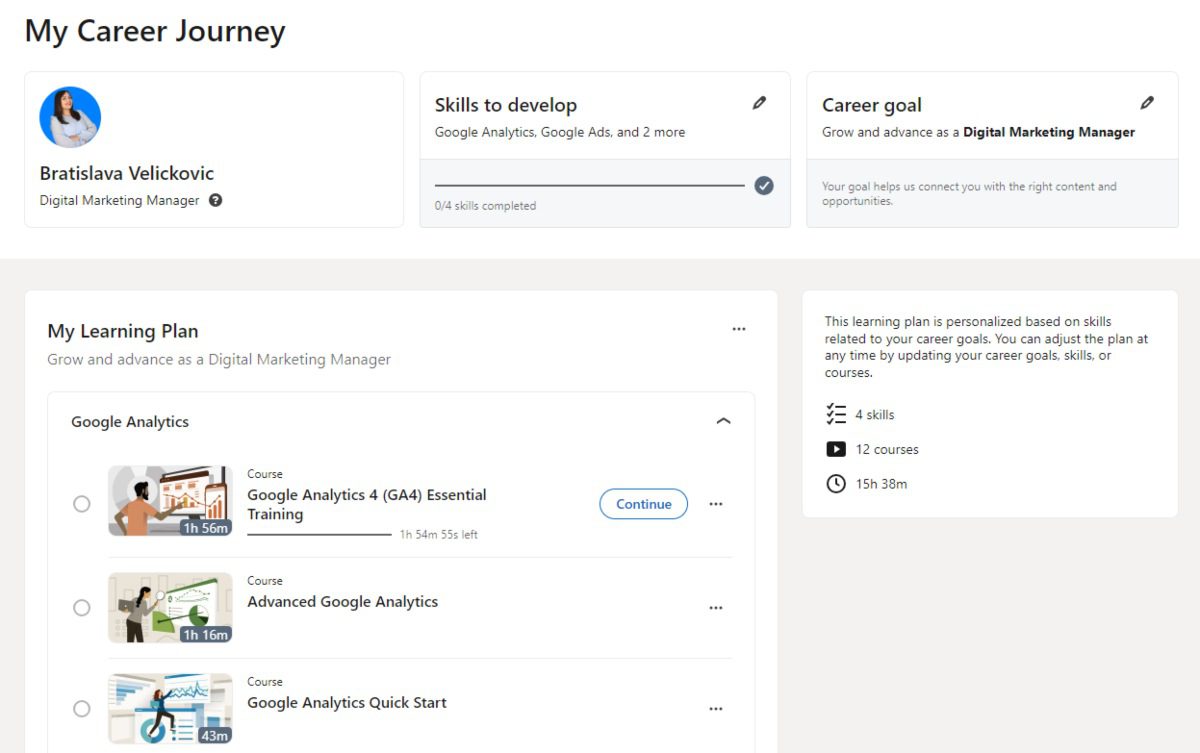Edit Career goal with pencil icon
This screenshot has width=1200, height=753.
[x=1147, y=103]
